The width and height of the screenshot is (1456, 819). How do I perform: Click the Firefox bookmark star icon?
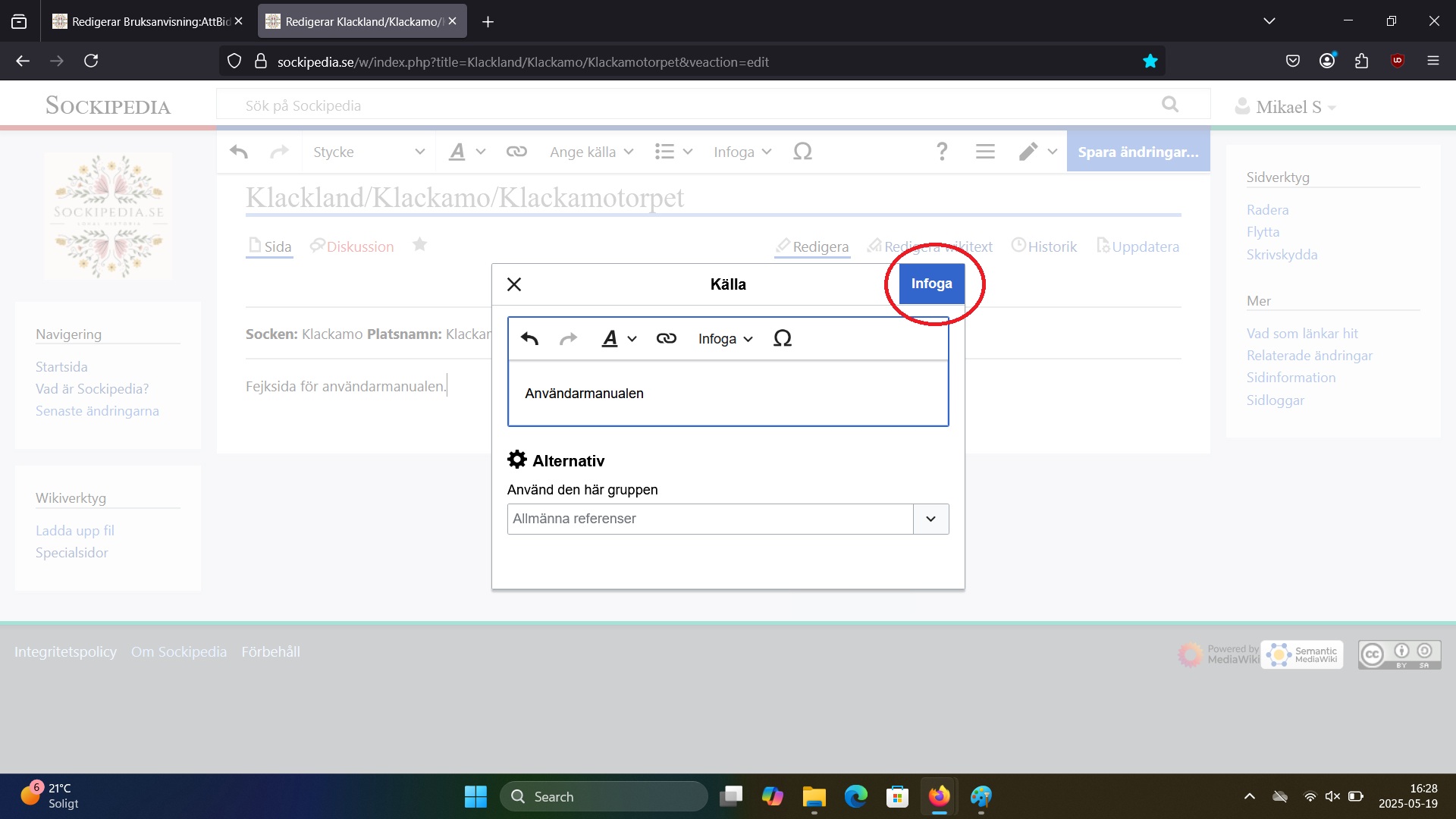pos(1150,61)
